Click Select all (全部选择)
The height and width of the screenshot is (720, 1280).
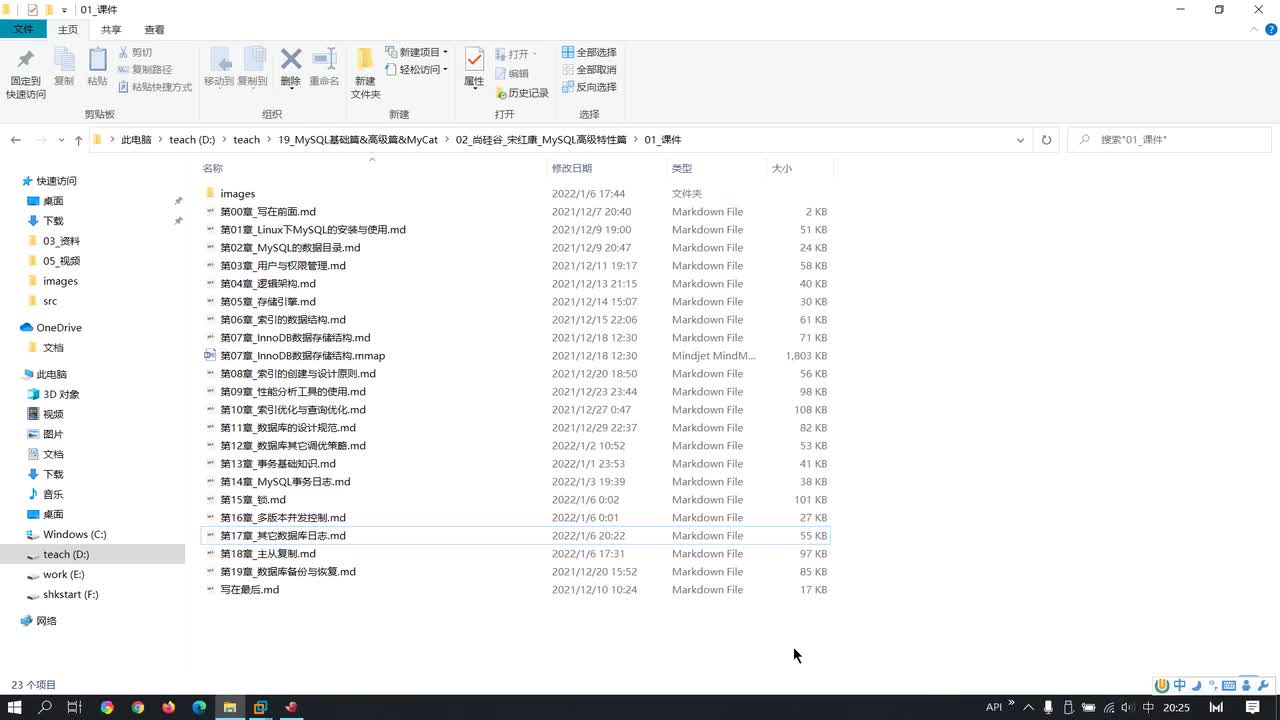click(589, 52)
